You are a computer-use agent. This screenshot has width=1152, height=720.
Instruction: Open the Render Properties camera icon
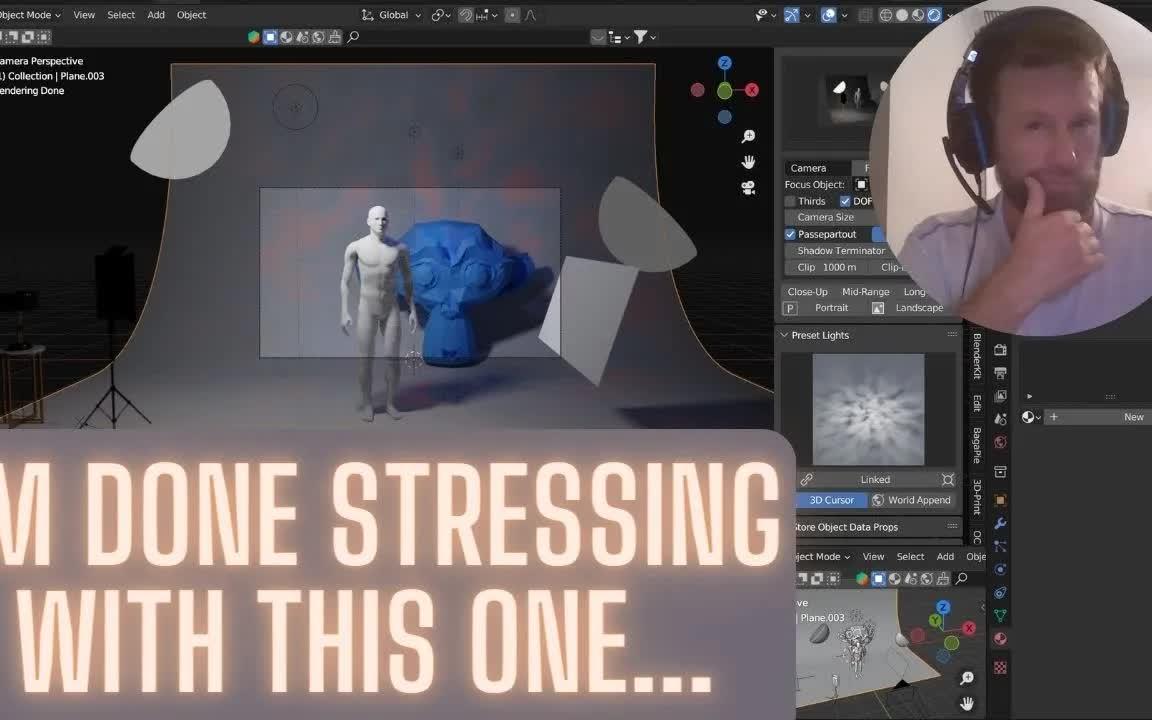point(1000,349)
